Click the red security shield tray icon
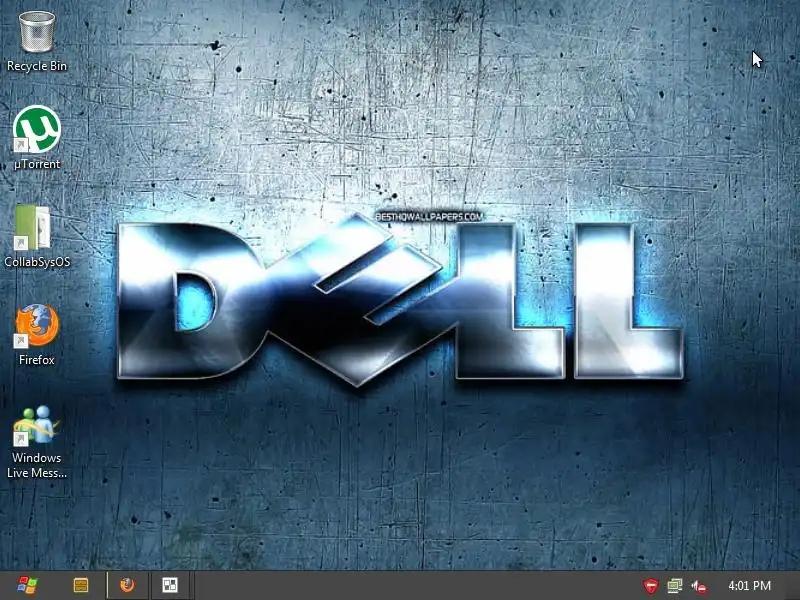The height and width of the screenshot is (600, 800). [650, 586]
